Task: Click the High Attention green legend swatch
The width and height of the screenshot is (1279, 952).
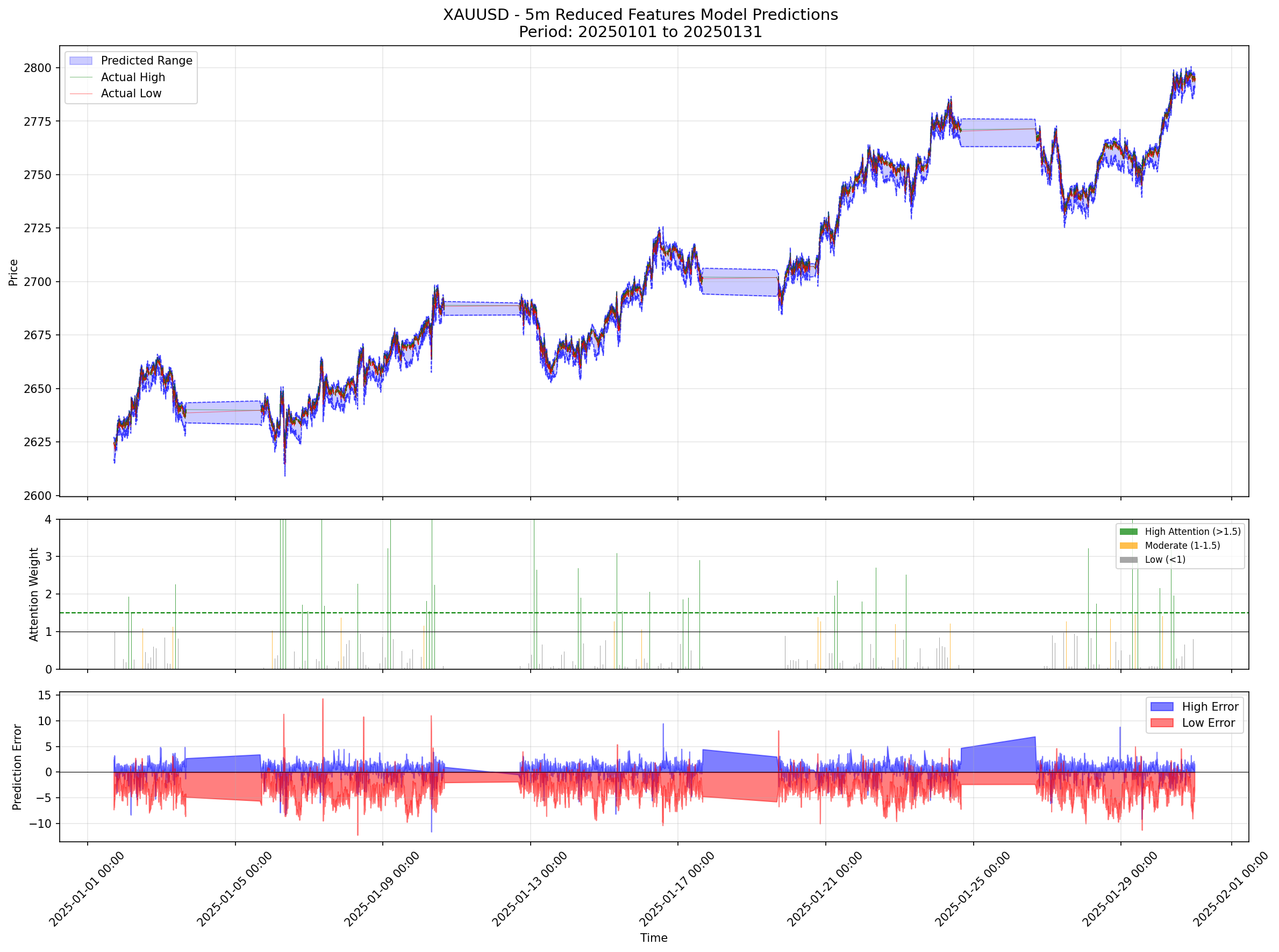Action: (1128, 531)
